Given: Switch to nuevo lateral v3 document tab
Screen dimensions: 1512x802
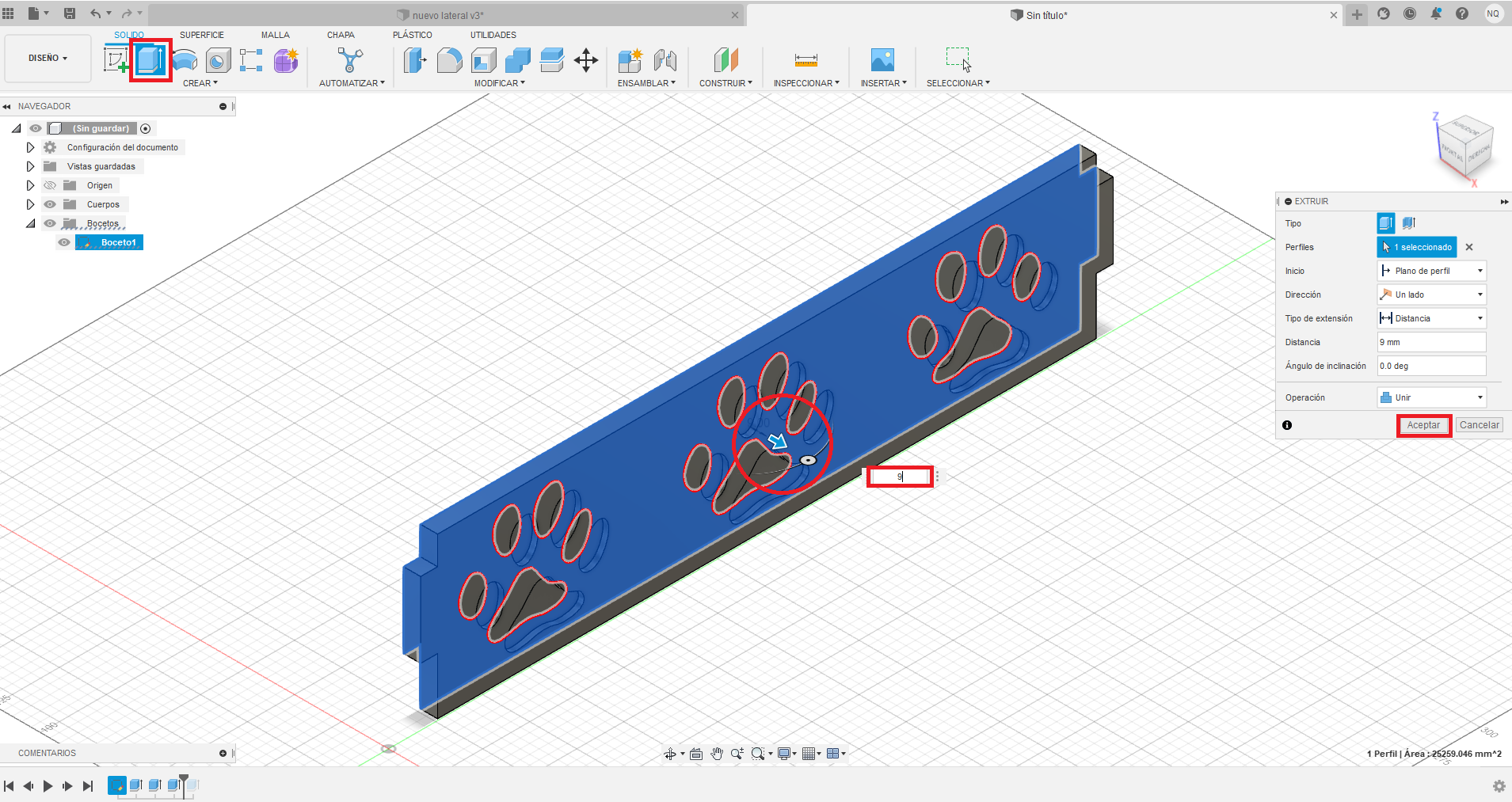Looking at the screenshot, I should tap(447, 15).
